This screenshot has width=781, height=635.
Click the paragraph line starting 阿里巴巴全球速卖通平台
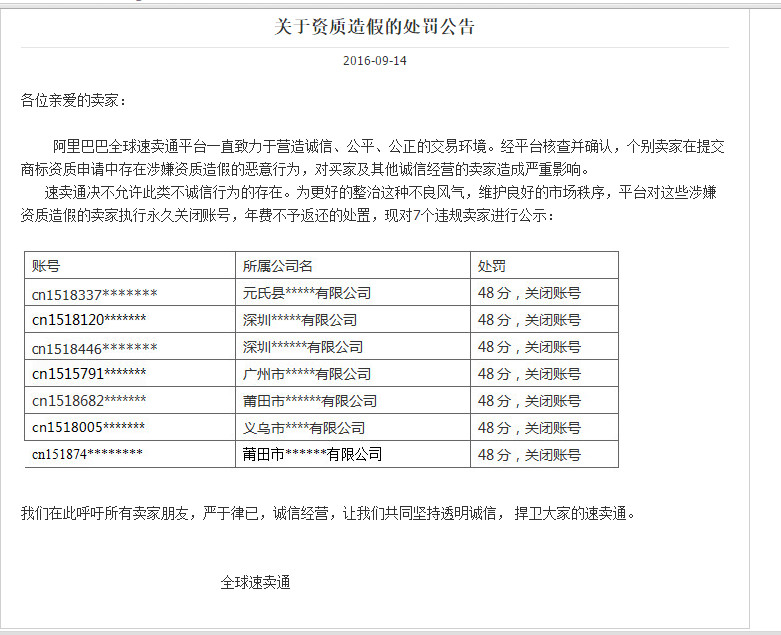pos(389,146)
